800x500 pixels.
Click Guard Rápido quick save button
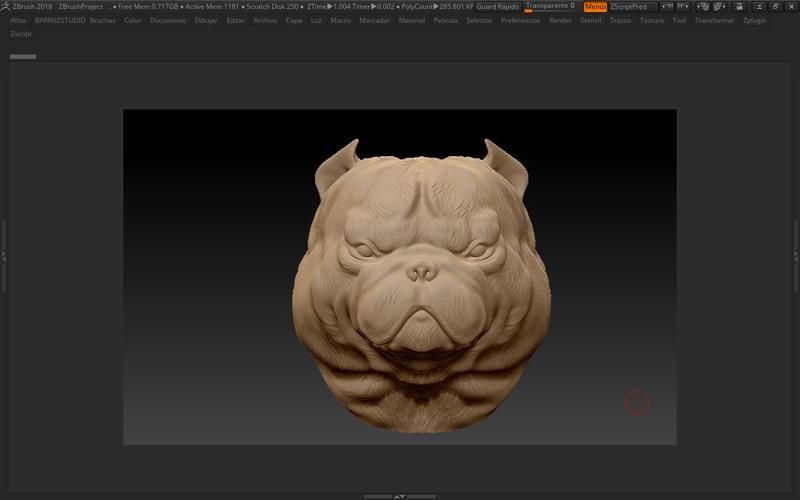click(497, 7)
